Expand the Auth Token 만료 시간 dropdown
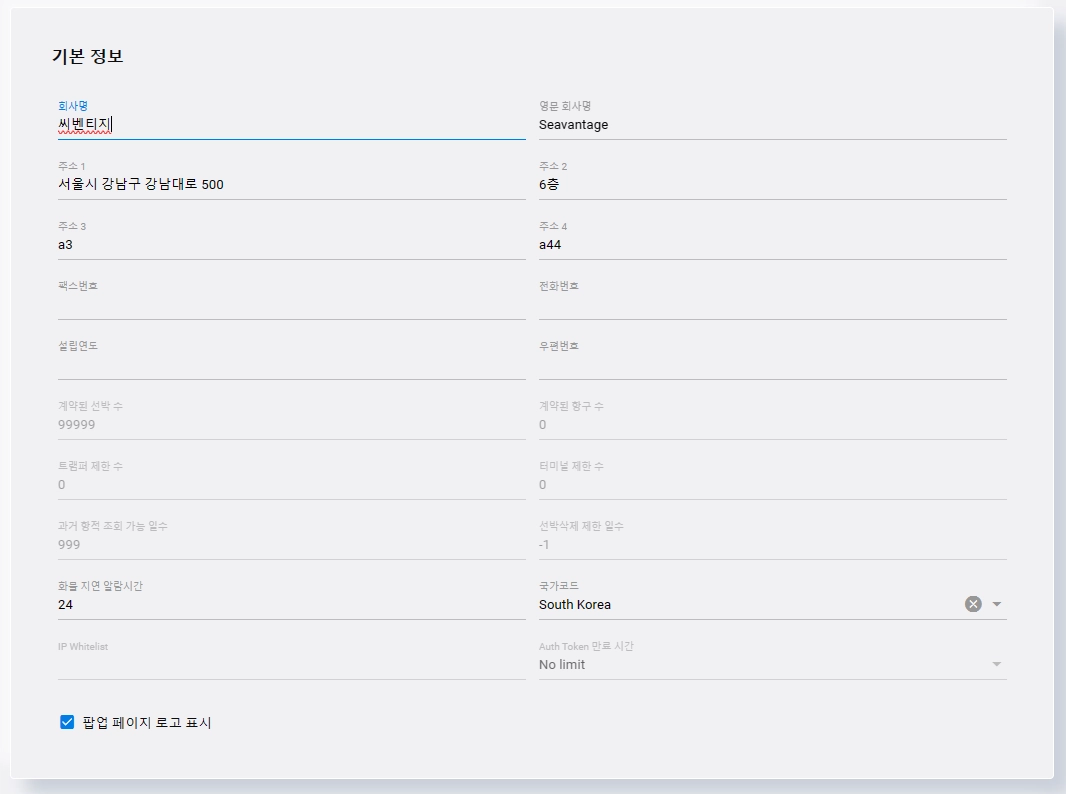The width and height of the screenshot is (1066, 794). tap(997, 664)
